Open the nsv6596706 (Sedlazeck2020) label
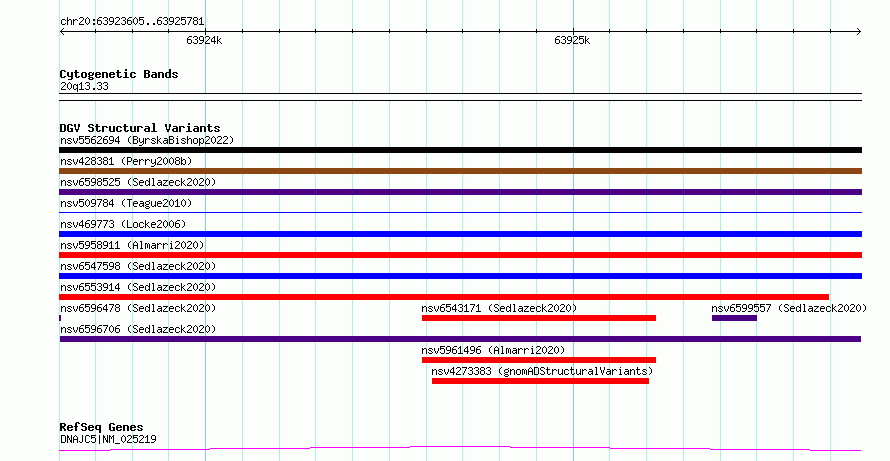The height and width of the screenshot is (461, 890). (138, 329)
